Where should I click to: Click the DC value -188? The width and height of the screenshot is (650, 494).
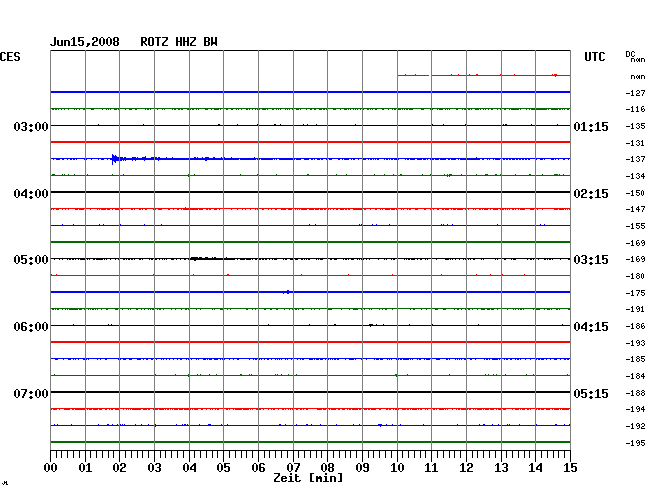pos(635,393)
